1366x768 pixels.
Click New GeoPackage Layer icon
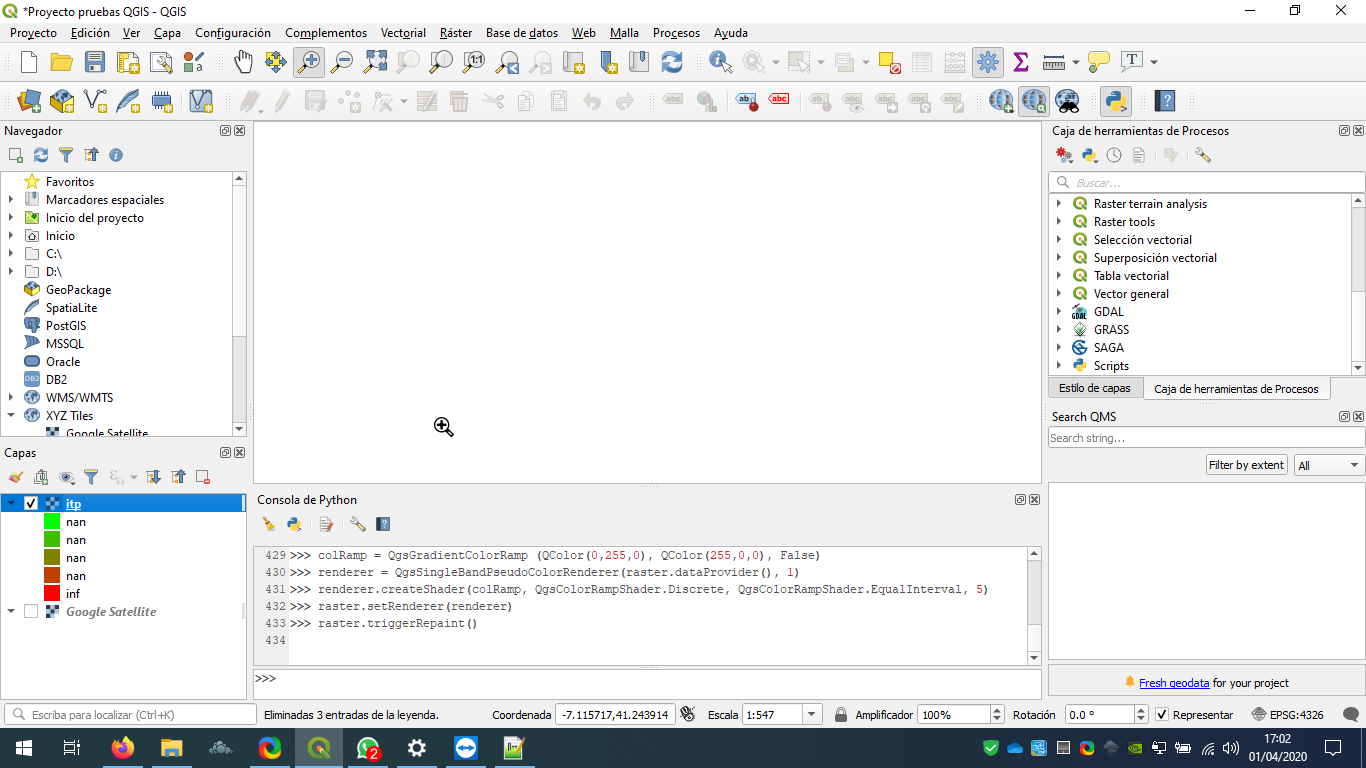pyautogui.click(x=62, y=101)
